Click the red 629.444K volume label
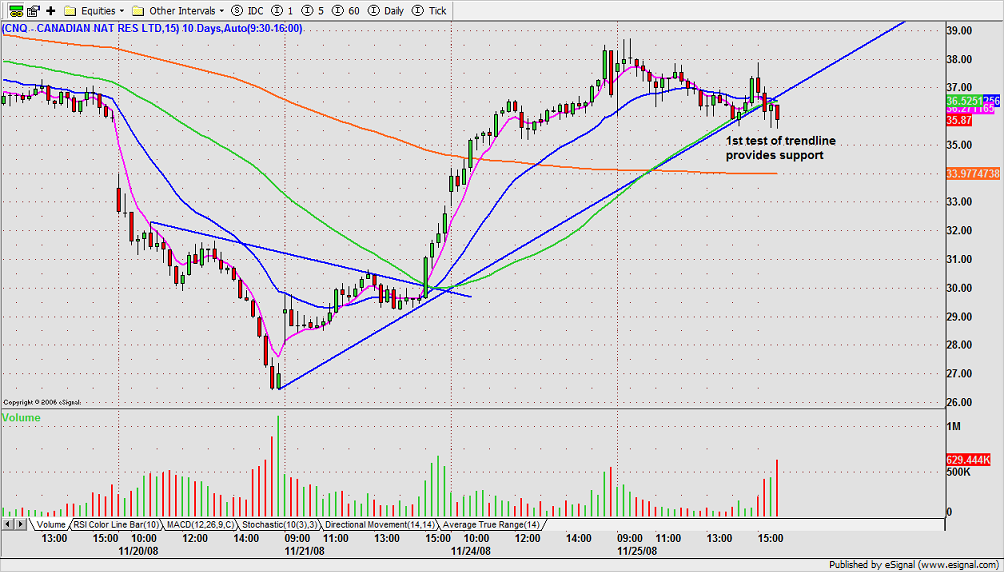 coord(968,460)
